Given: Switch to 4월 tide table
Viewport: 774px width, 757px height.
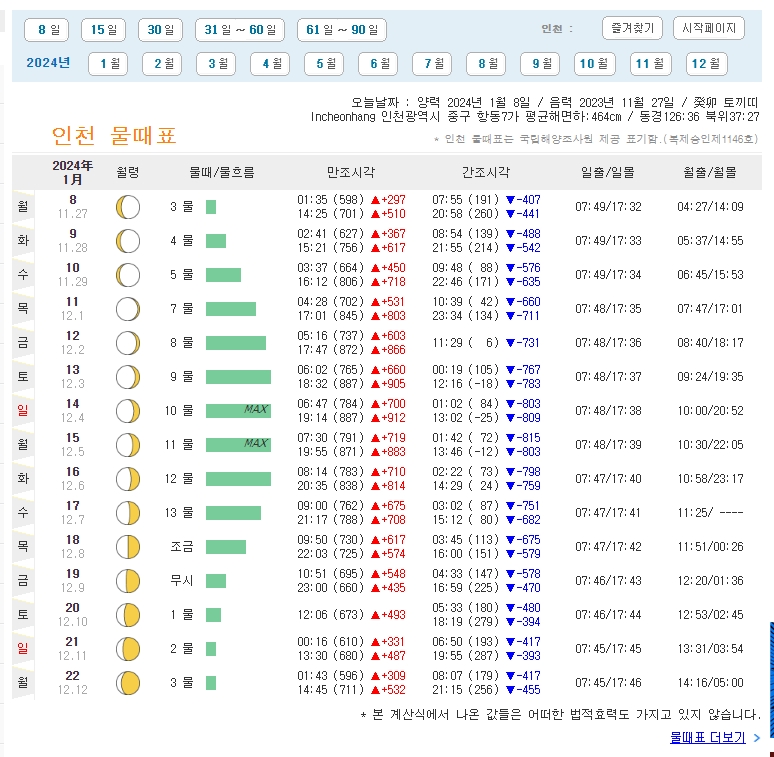Looking at the screenshot, I should pos(270,64).
